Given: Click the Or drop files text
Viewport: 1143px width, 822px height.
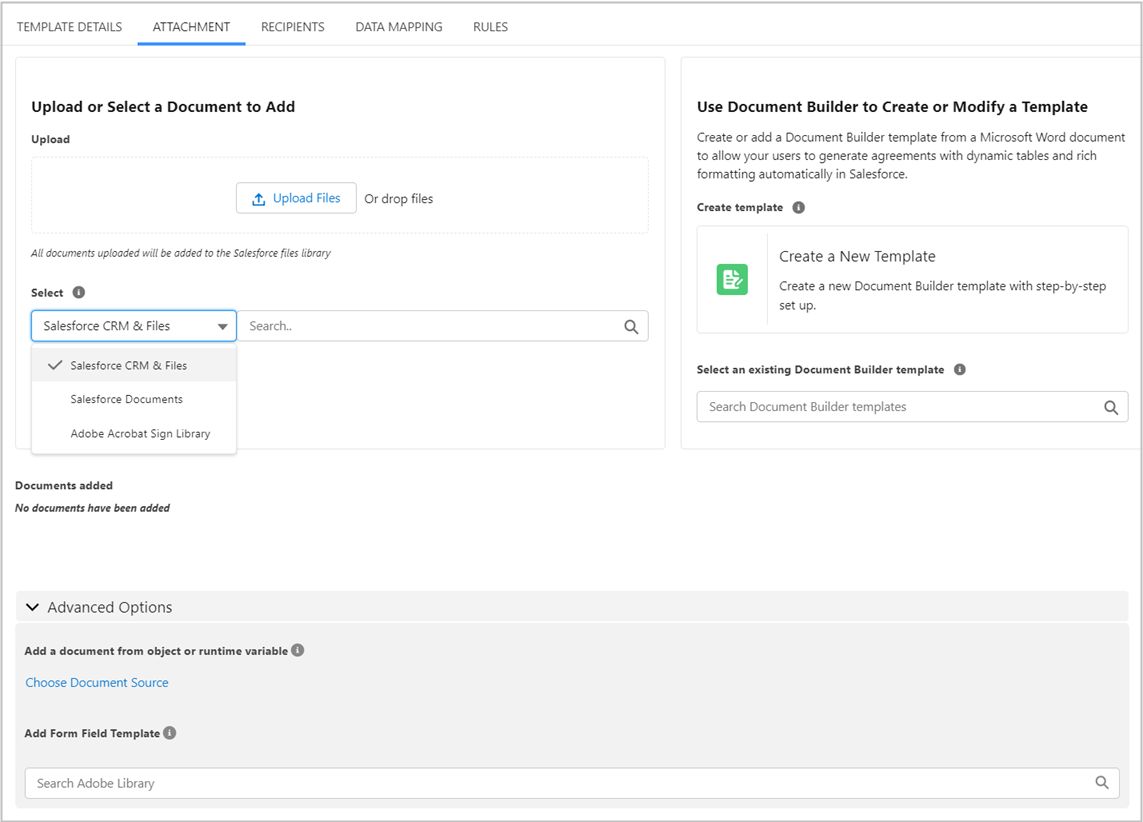Looking at the screenshot, I should [x=399, y=199].
